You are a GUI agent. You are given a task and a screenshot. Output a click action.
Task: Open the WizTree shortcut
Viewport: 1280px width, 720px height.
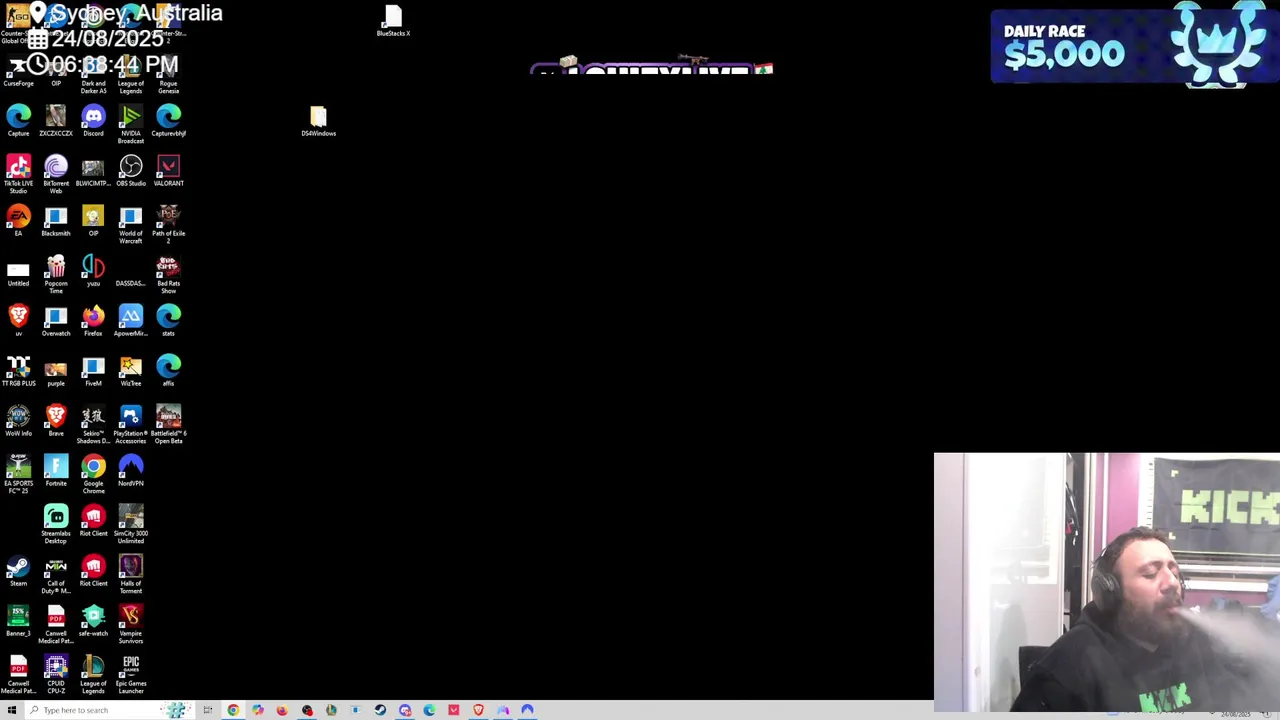(x=131, y=369)
